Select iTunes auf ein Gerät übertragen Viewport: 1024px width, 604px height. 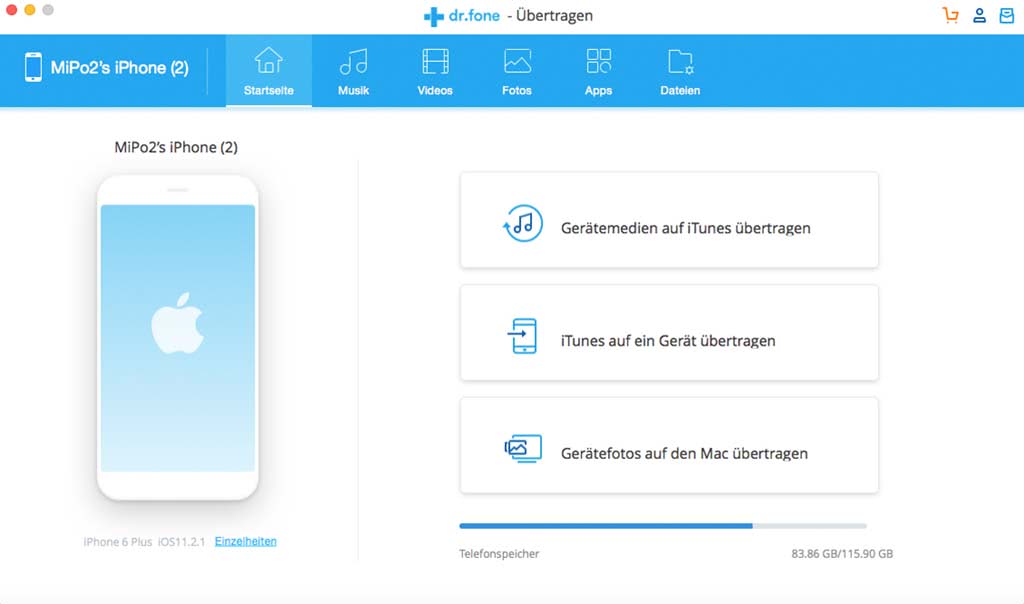coord(668,332)
